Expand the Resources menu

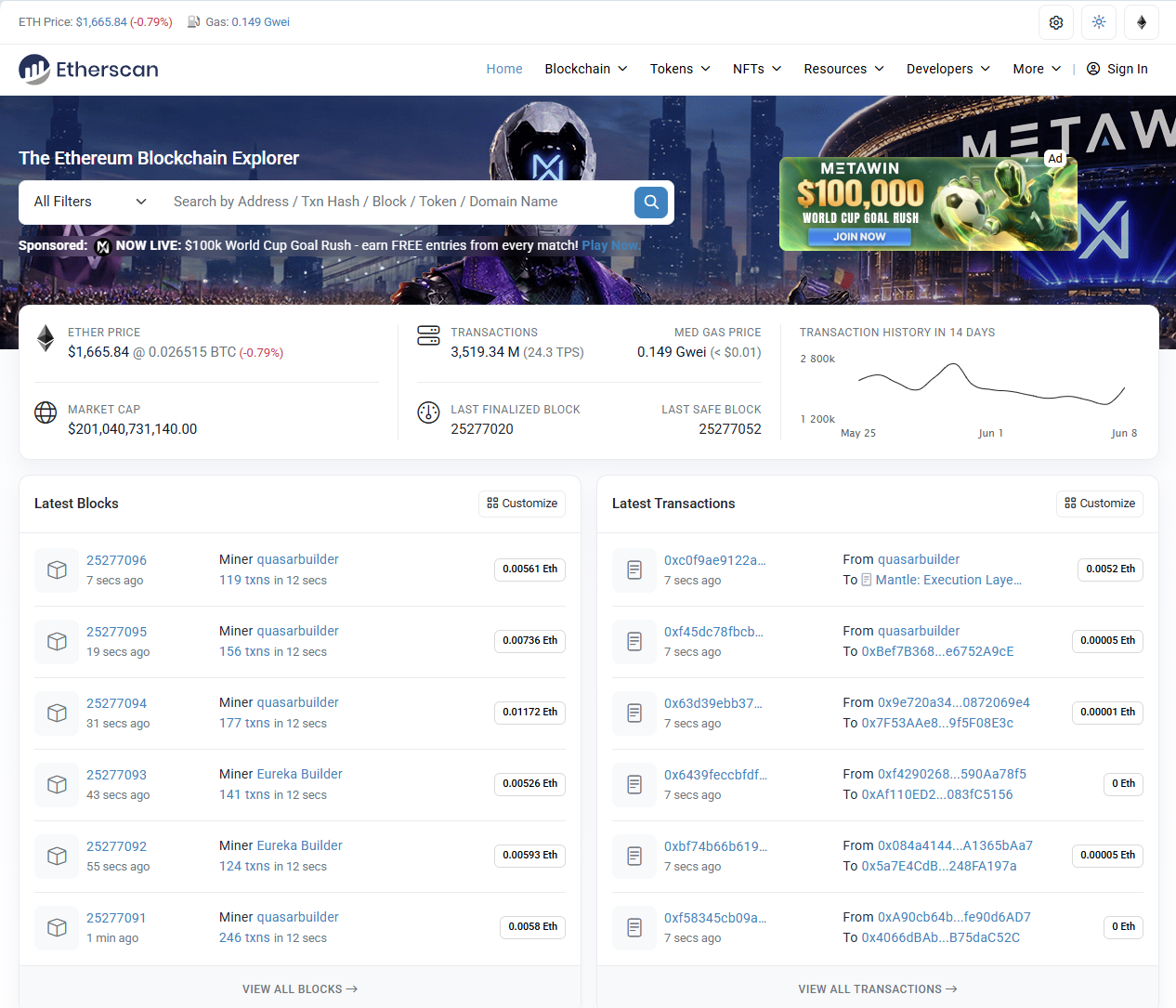[843, 69]
